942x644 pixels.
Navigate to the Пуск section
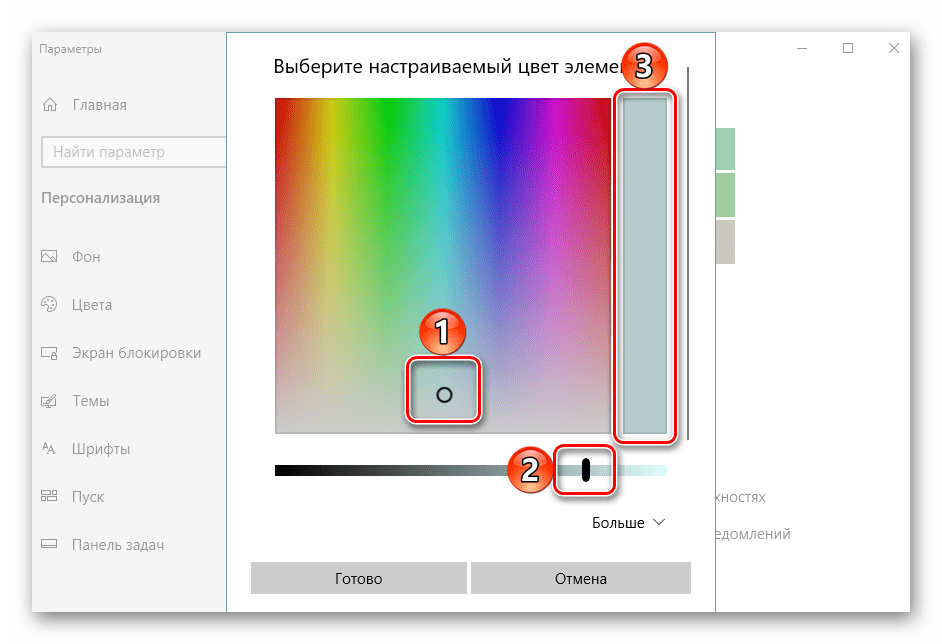pos(88,497)
